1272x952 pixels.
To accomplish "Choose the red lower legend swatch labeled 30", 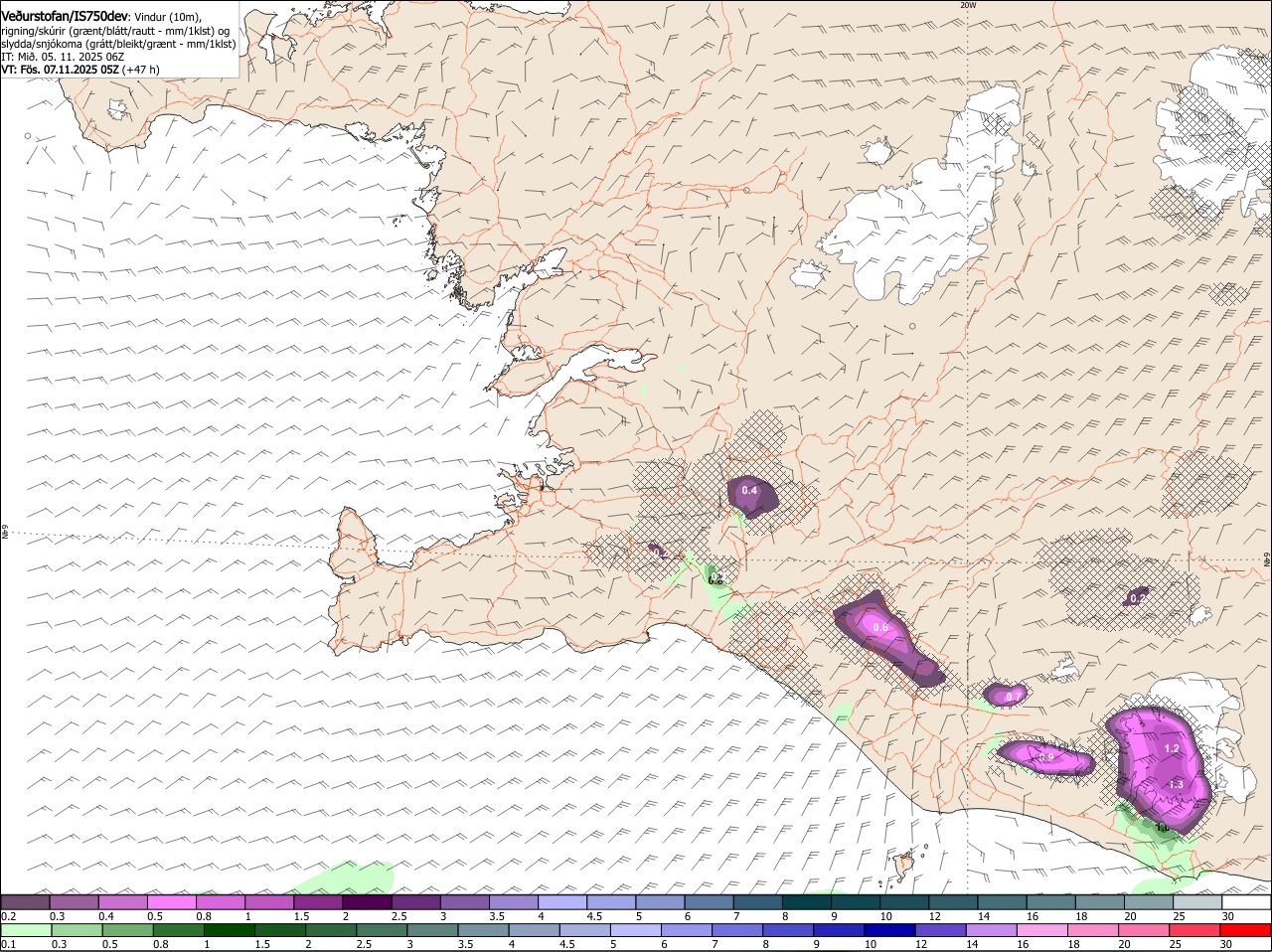I will [1246, 930].
